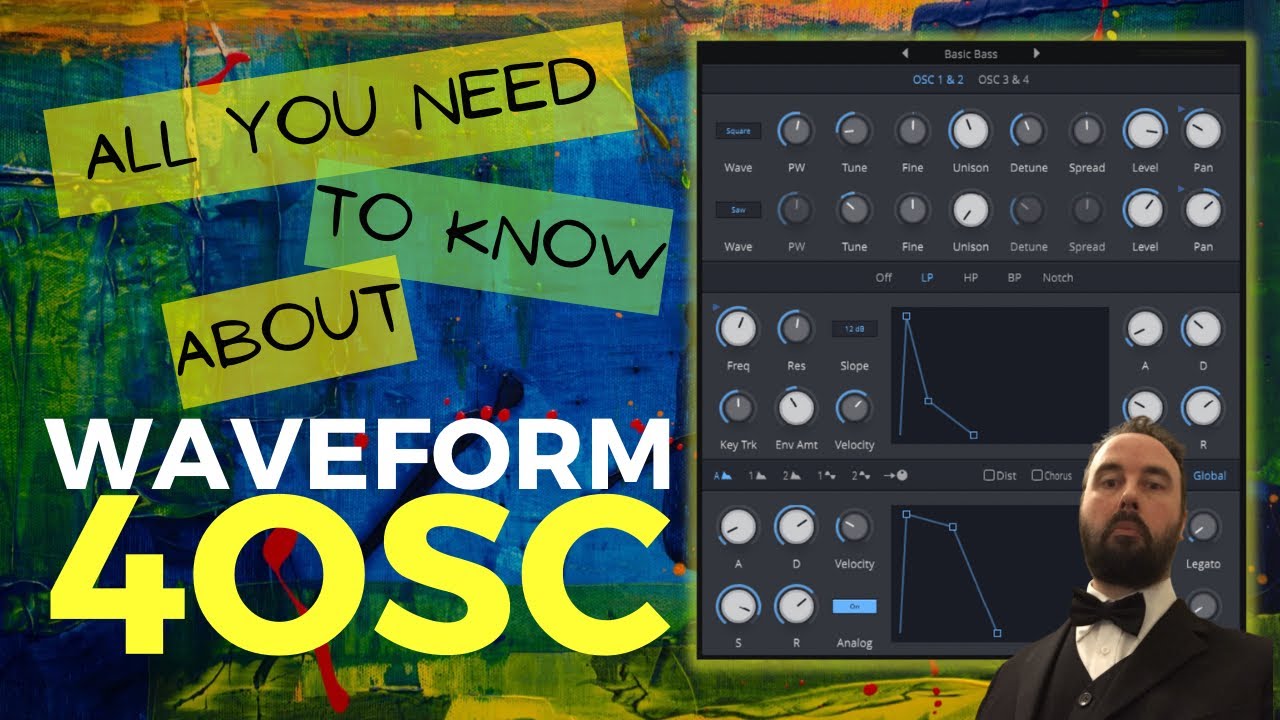Select the amp envelope A icon
Screen dimensions: 1280x720
tap(722, 476)
